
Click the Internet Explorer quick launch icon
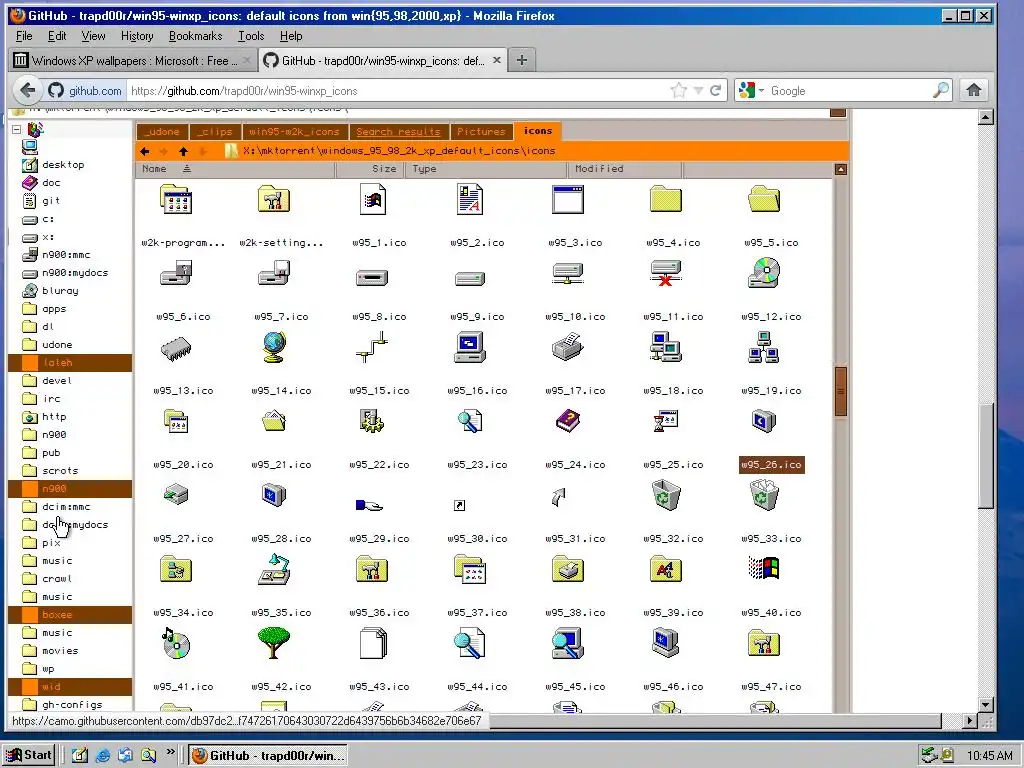point(103,756)
